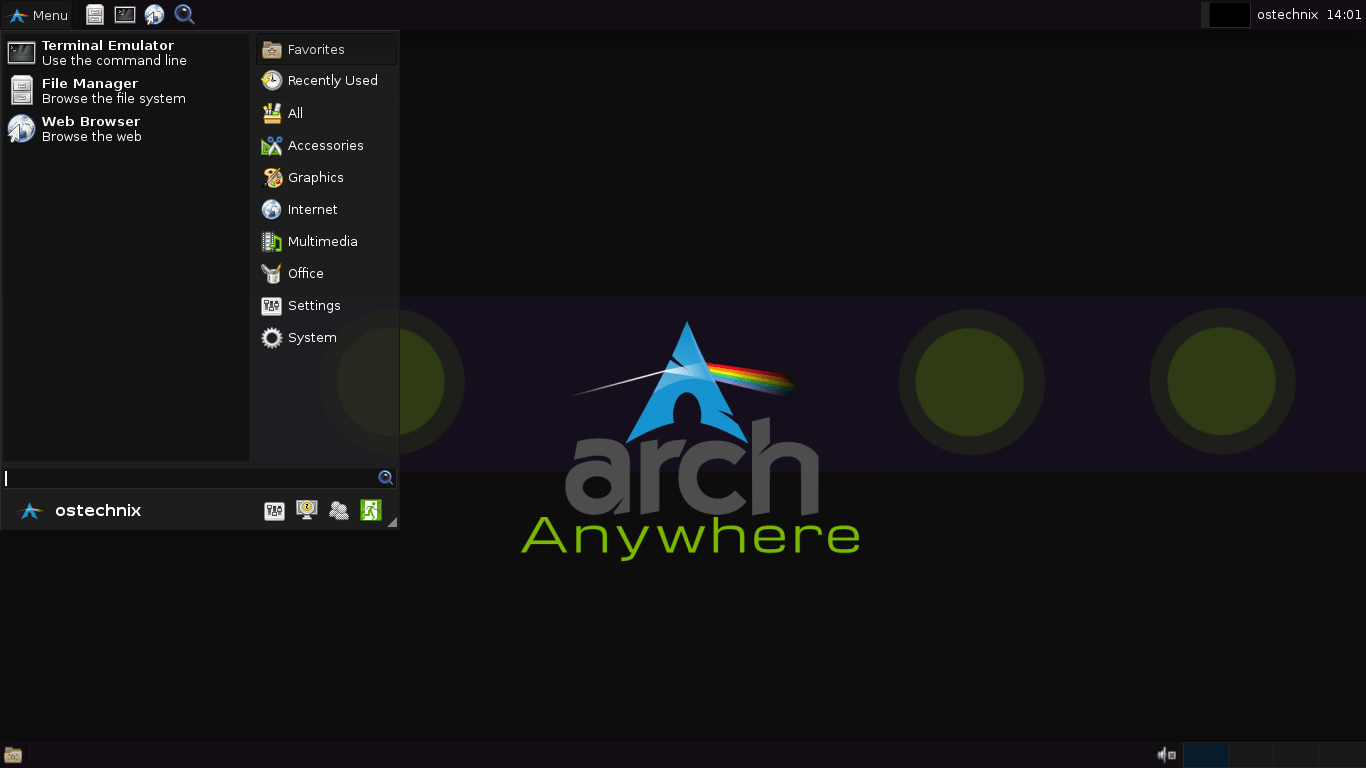
Task: Open Settings Manager icon in the menu footer
Action: pyautogui.click(x=274, y=511)
